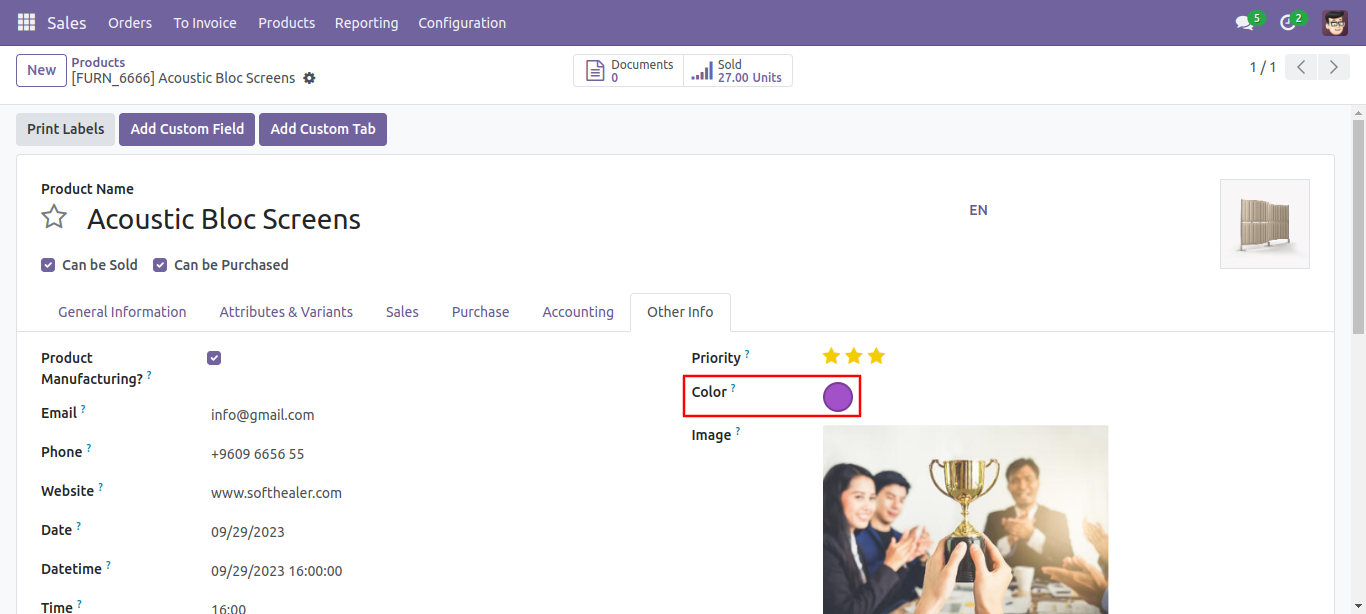This screenshot has height=614, width=1366.
Task: Open the user avatar menu
Action: [x=1335, y=22]
